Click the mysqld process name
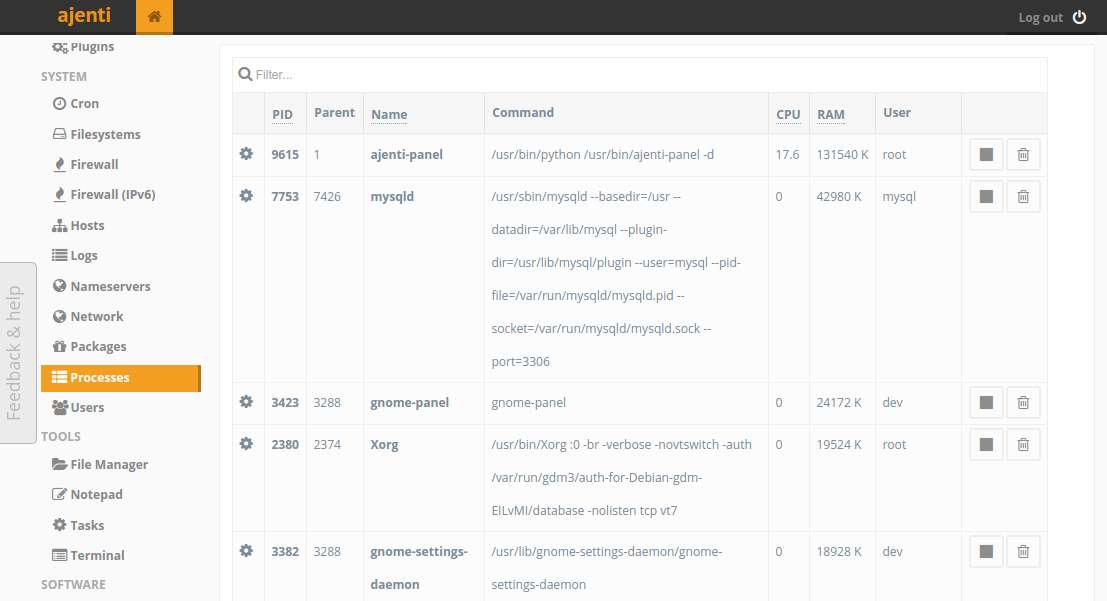 392,196
